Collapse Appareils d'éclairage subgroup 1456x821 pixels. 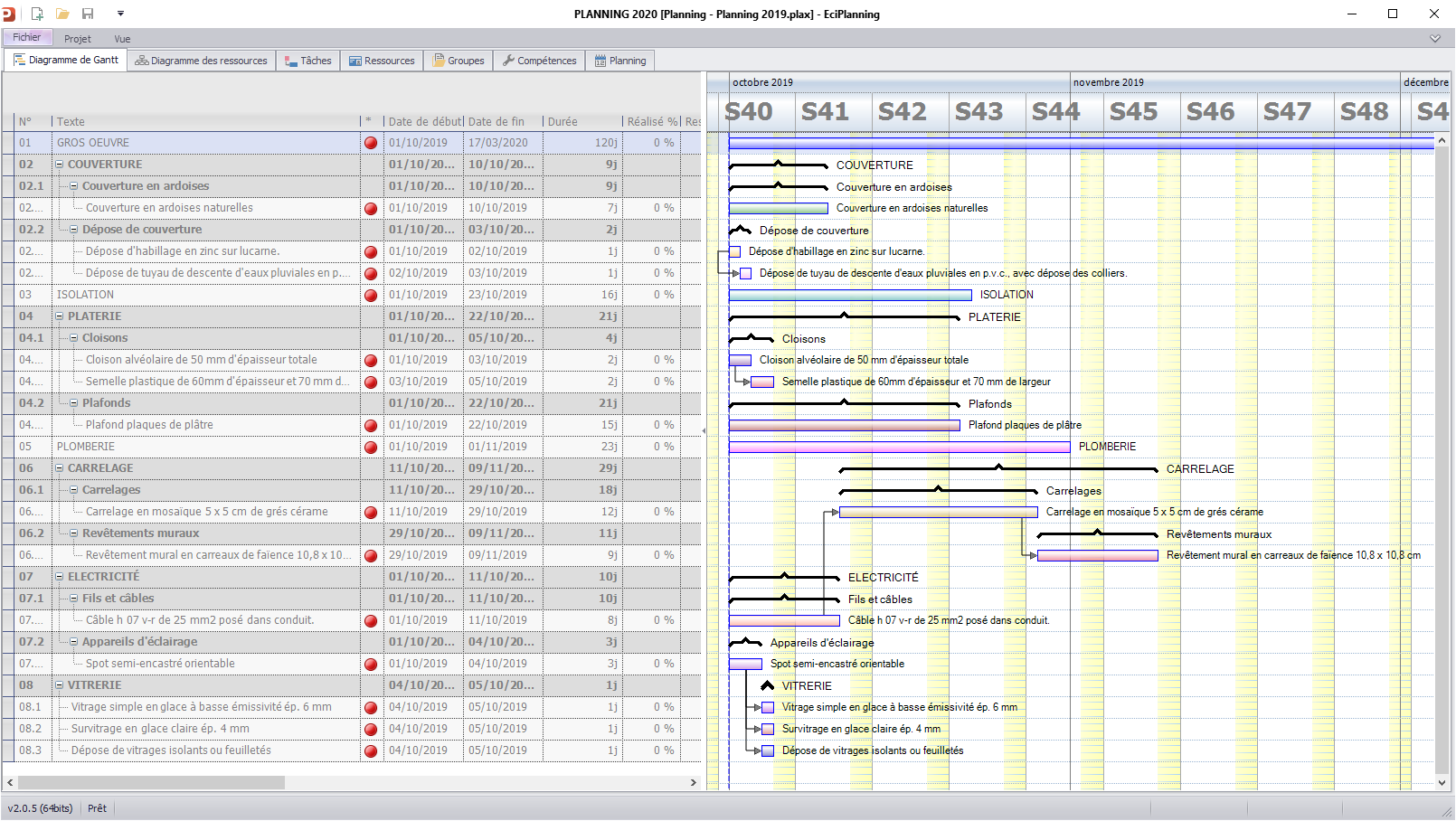click(x=74, y=642)
